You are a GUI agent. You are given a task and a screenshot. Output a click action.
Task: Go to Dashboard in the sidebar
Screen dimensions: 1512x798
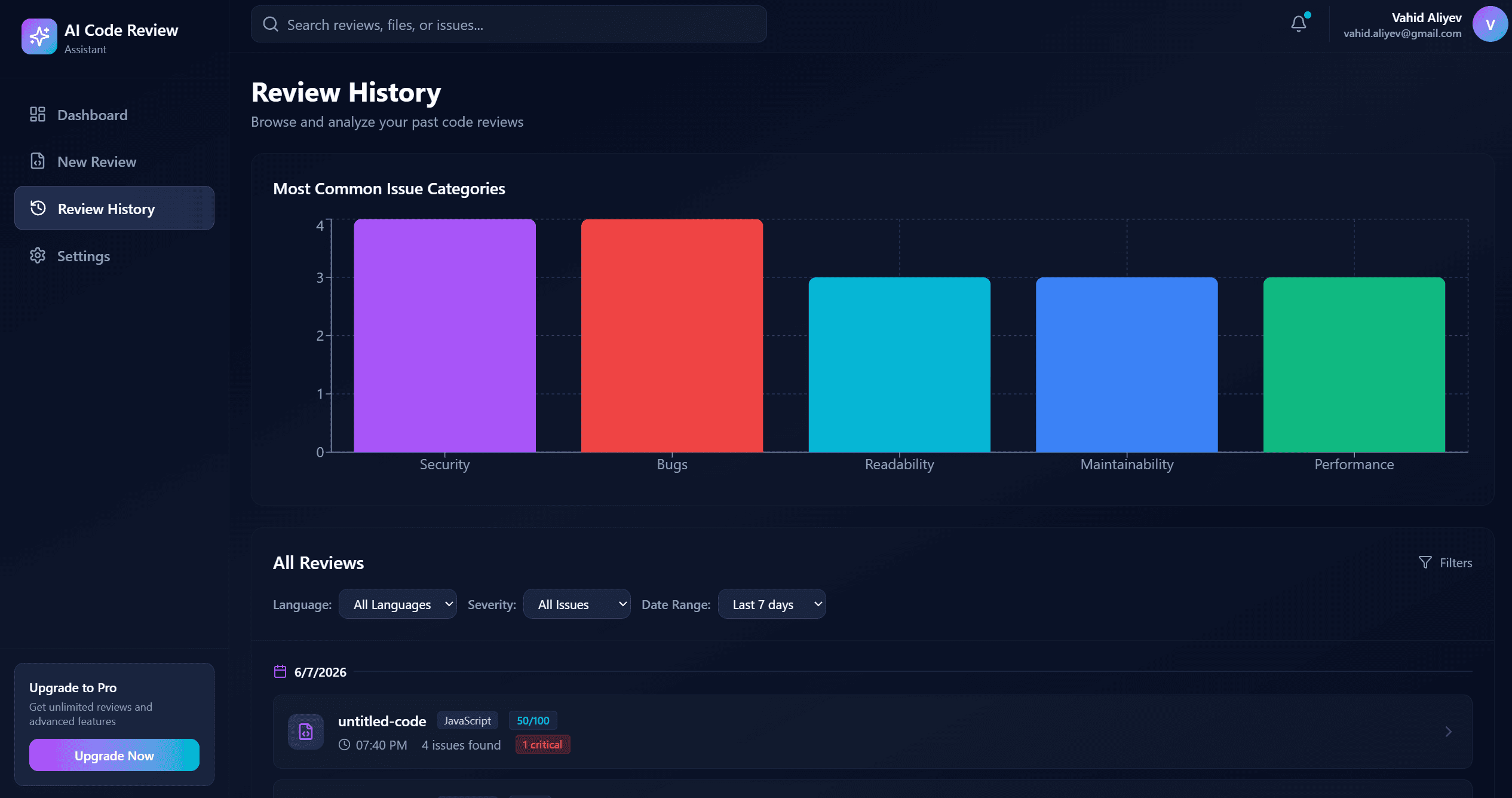[114, 115]
